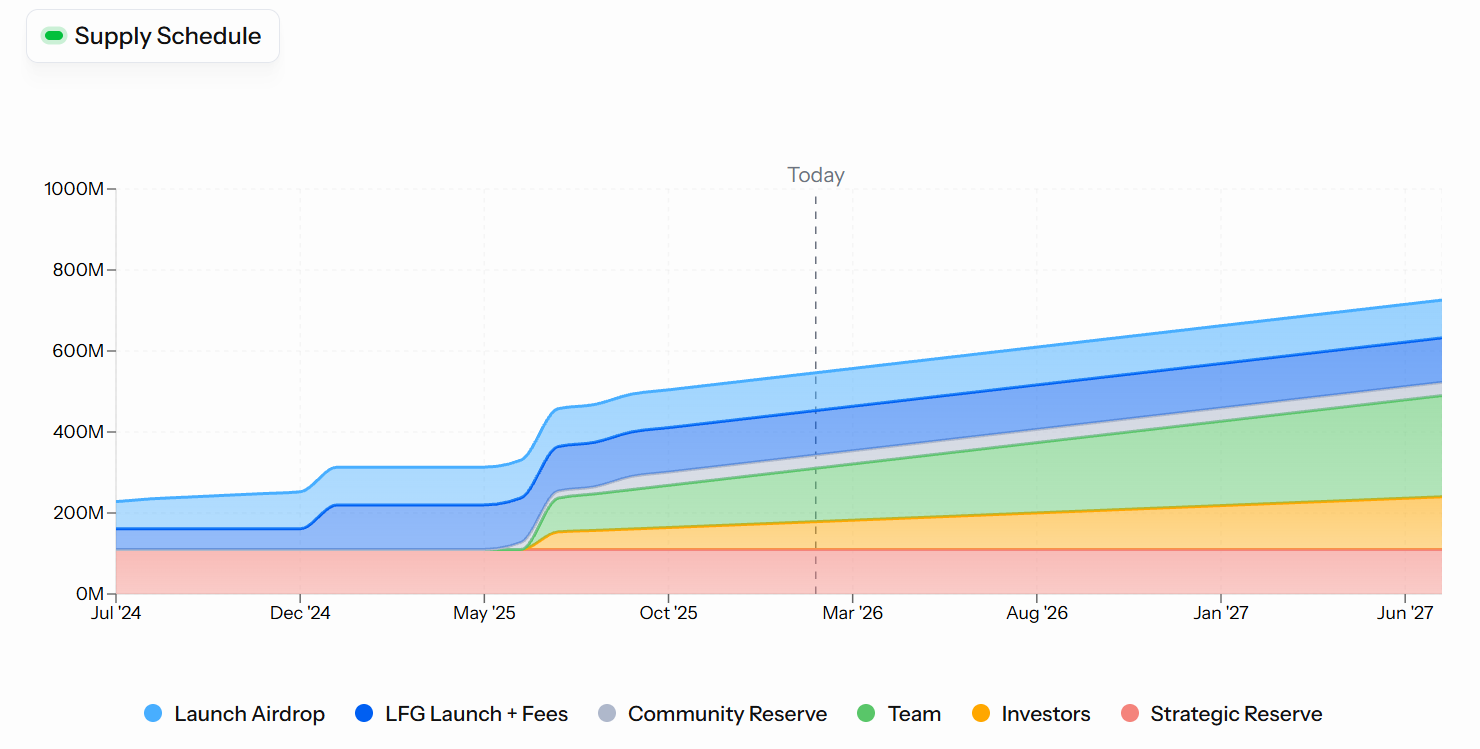
Task: Click the Jun '27 x-axis label
Action: pos(1405,613)
